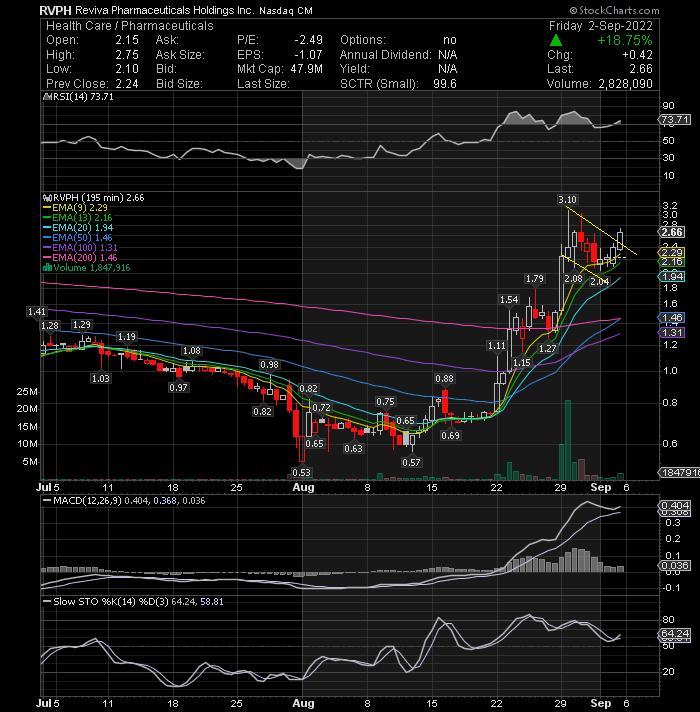Click the tall green volume bar near Aug 29

(567, 440)
